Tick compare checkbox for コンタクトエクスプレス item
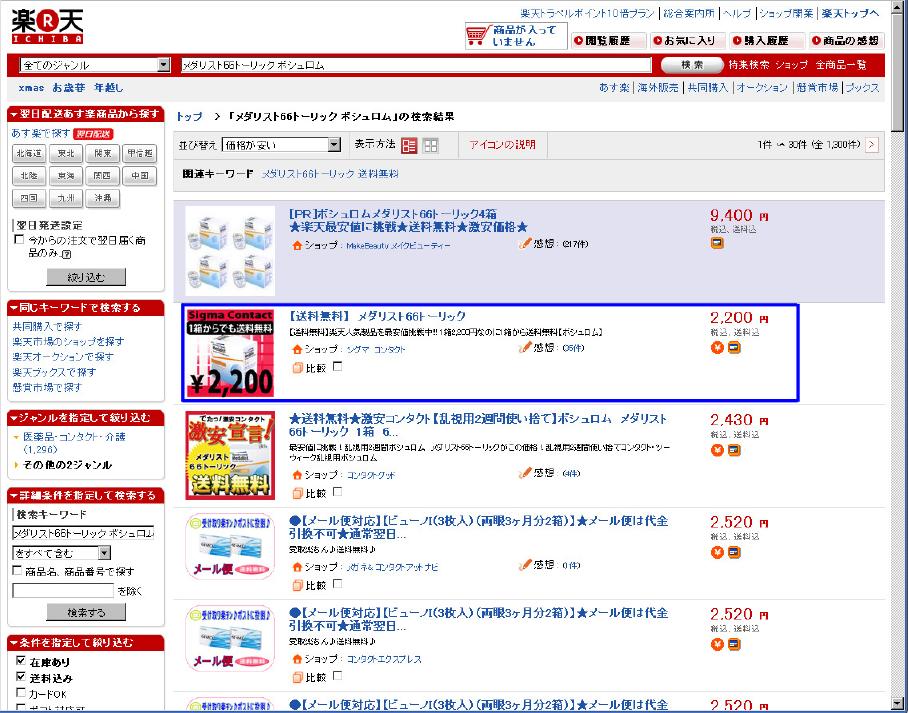This screenshot has width=908, height=713. [338, 675]
